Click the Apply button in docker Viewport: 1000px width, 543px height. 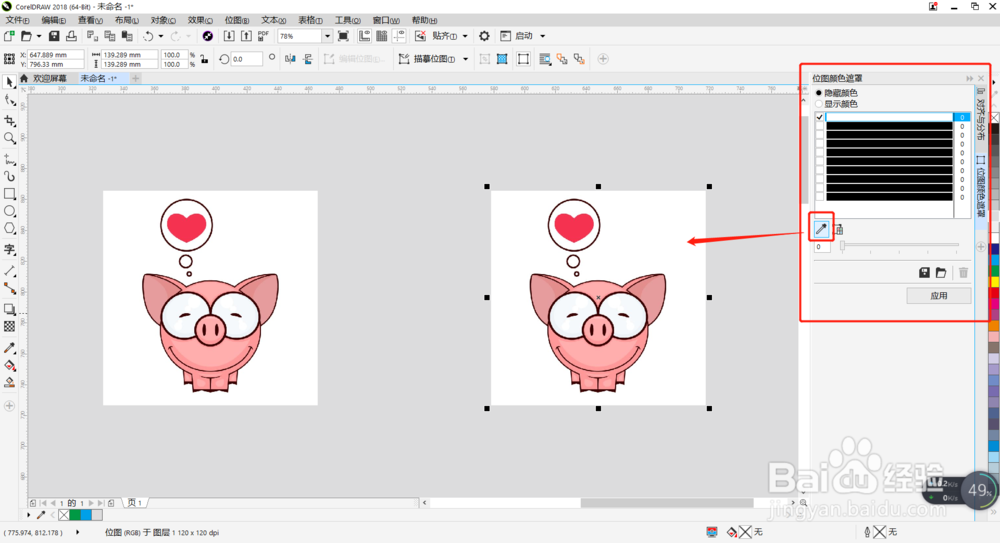939,295
